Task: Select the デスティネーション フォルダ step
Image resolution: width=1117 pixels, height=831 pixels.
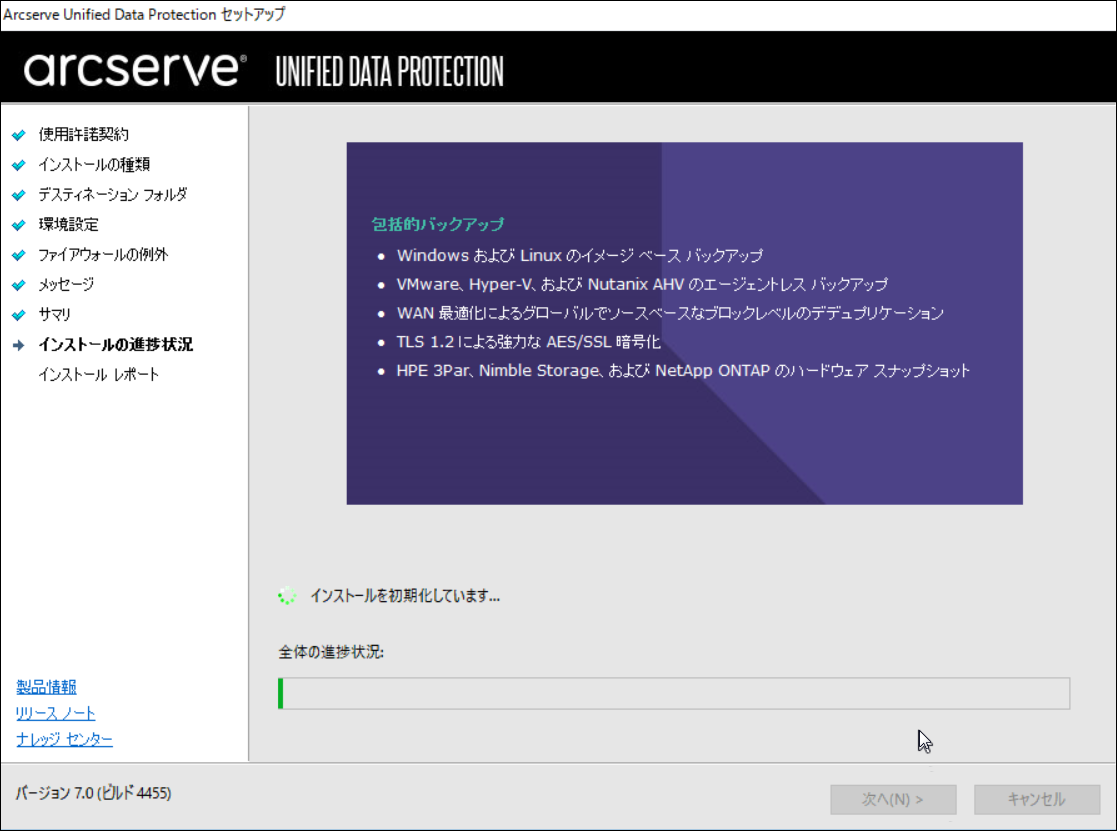Action: point(113,194)
